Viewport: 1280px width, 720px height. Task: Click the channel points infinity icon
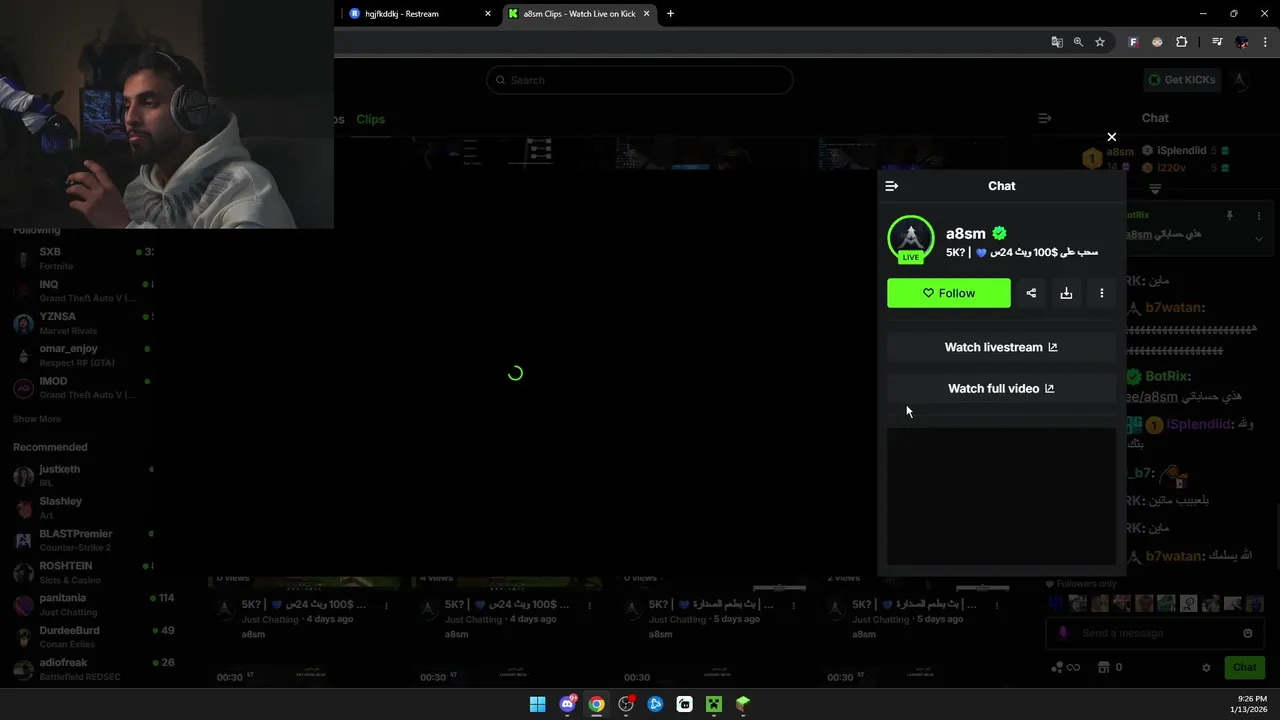tap(1065, 667)
